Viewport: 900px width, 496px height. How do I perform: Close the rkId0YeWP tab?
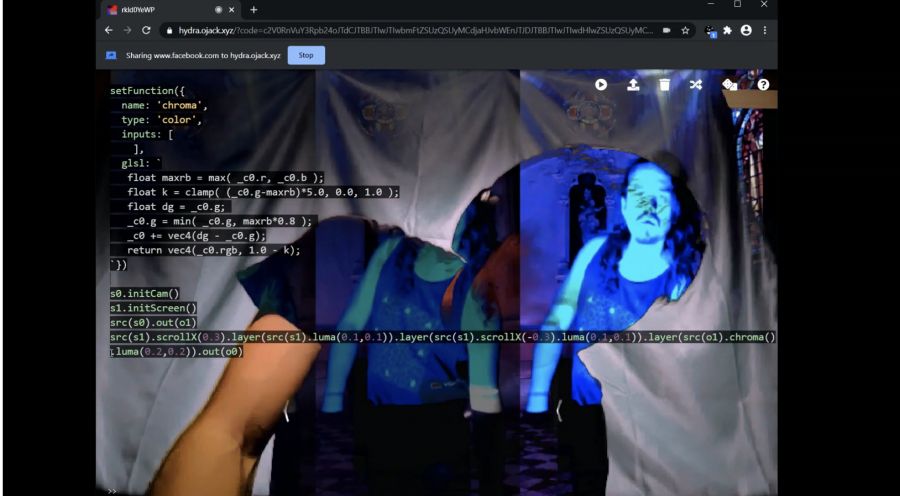pos(232,10)
